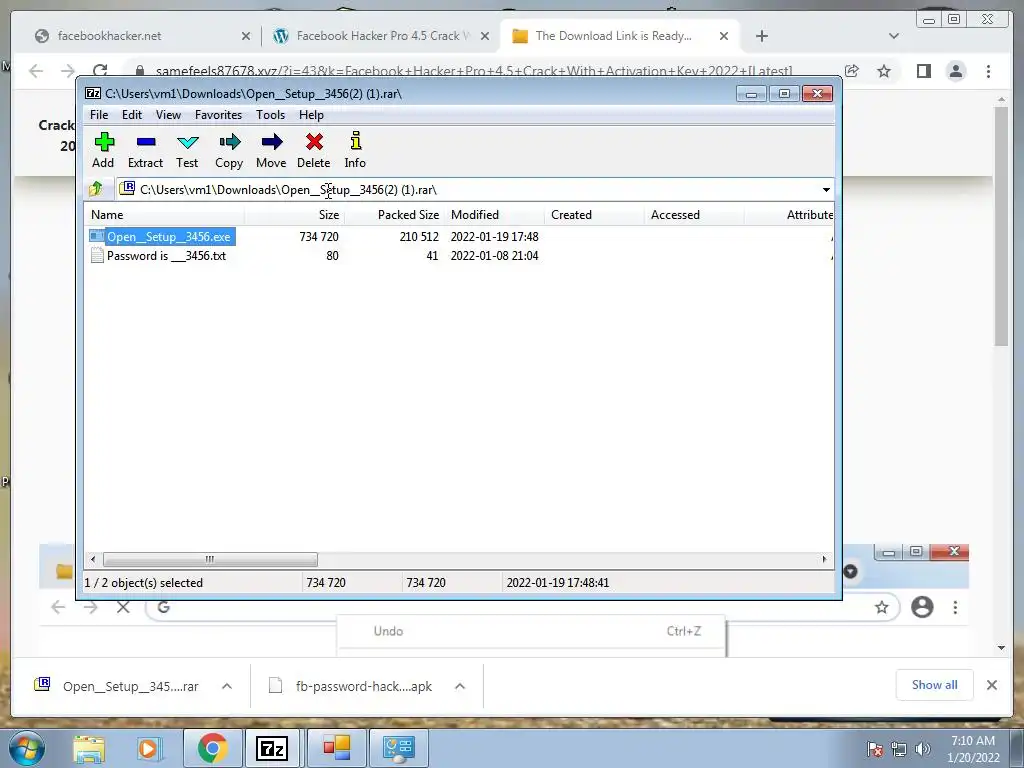Open the Chrome profile avatar
The image size is (1024, 768).
click(956, 71)
